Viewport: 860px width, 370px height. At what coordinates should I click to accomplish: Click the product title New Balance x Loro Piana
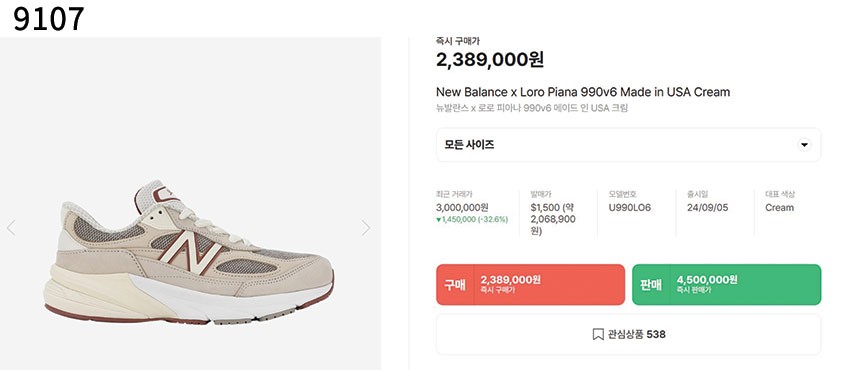coord(583,92)
